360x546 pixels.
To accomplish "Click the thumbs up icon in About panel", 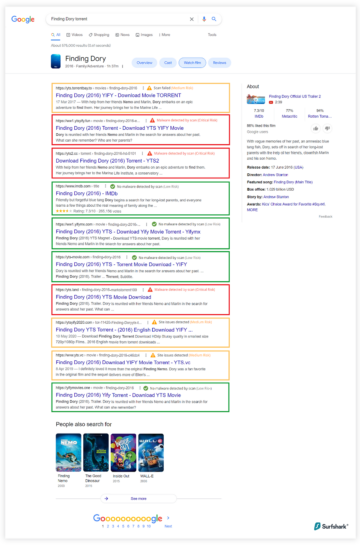I will click(x=316, y=128).
